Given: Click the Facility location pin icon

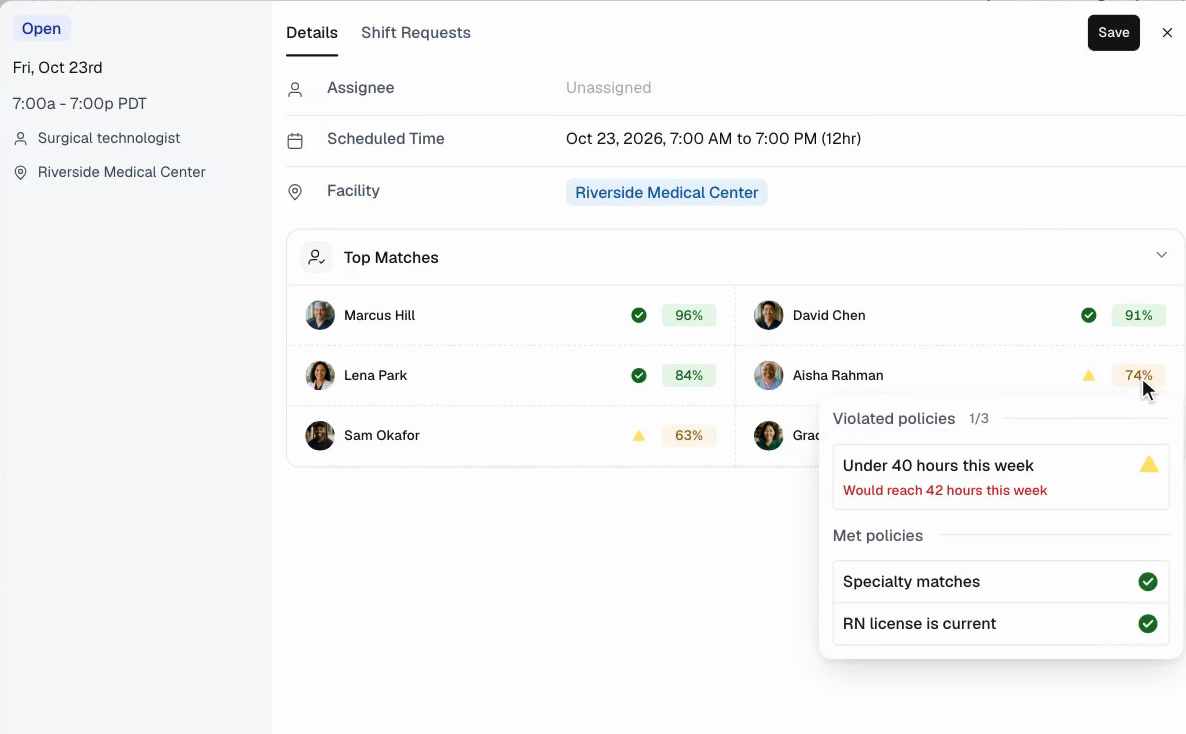Looking at the screenshot, I should pyautogui.click(x=295, y=192).
